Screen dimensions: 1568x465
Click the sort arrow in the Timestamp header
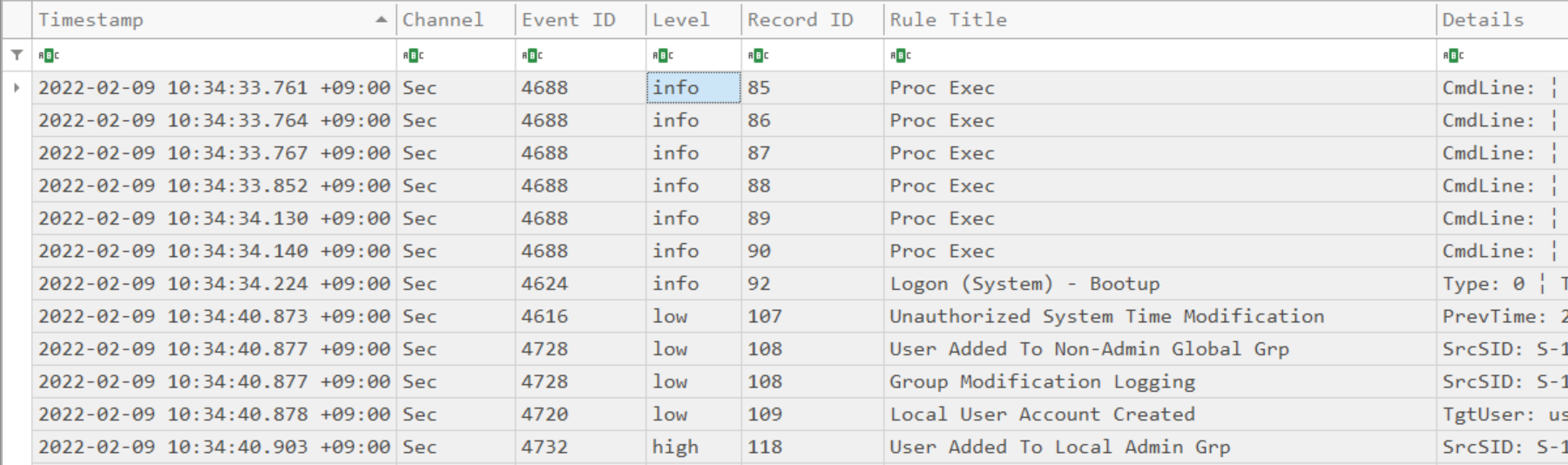pos(381,20)
